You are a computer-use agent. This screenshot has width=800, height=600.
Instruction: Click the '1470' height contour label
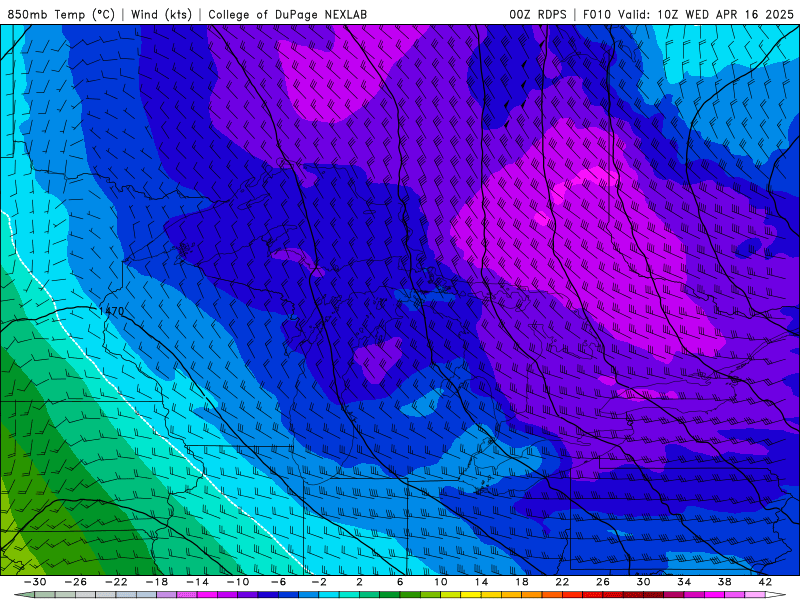[x=111, y=311]
